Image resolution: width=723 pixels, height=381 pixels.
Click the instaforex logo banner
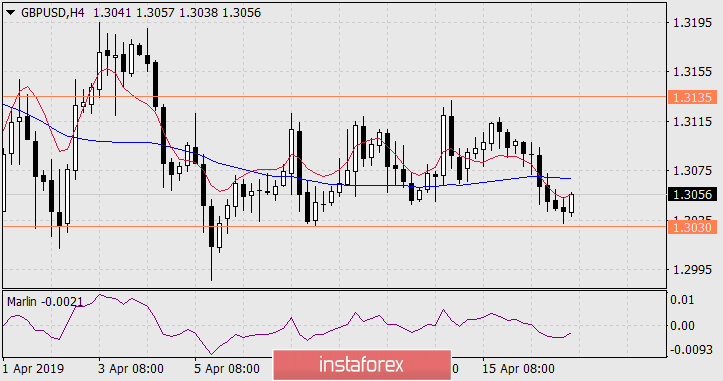(362, 365)
